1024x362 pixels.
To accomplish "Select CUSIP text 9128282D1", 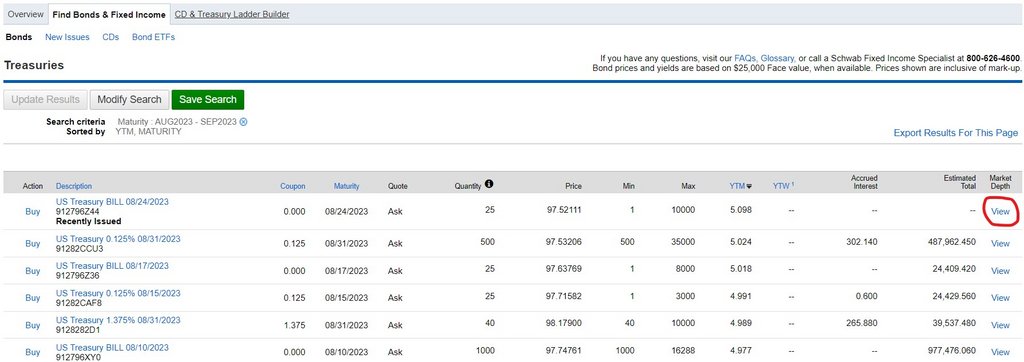I will click(x=78, y=330).
